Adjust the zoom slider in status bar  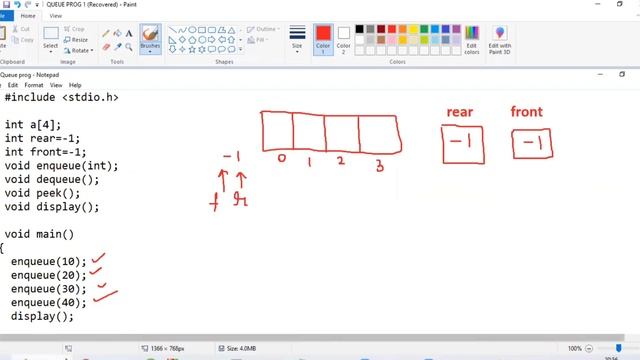tap(618, 348)
